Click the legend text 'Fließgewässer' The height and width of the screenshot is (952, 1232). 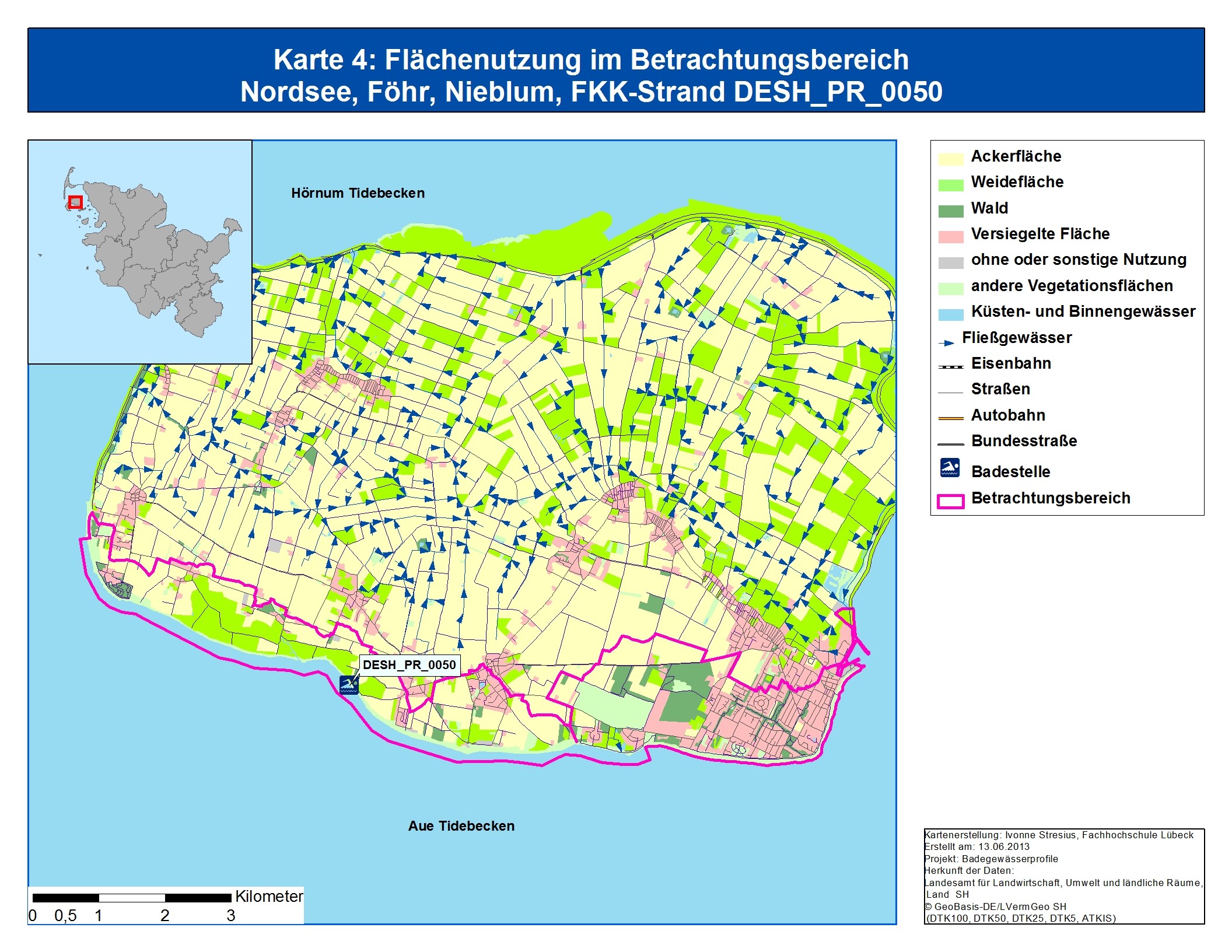coord(1017,338)
